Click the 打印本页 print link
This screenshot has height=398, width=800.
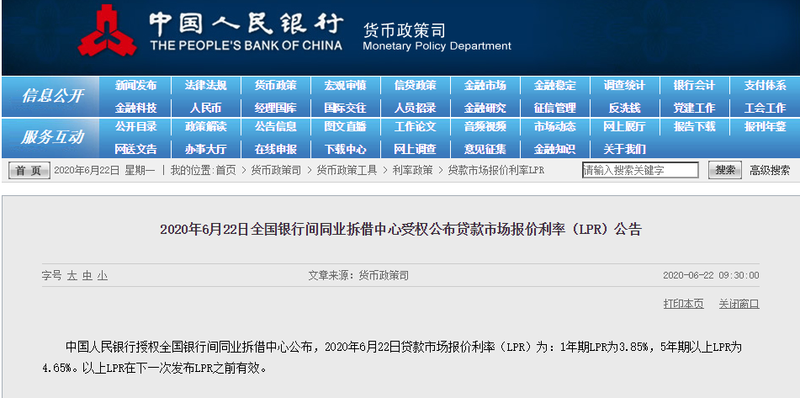(684, 304)
